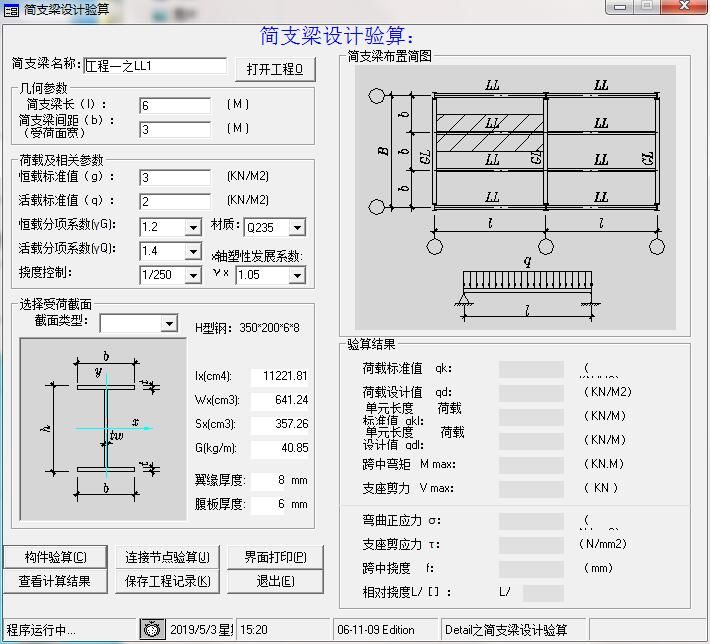Minimize the 简支梁设计验算 window
Screen dimensions: 710x644
pos(620,6)
